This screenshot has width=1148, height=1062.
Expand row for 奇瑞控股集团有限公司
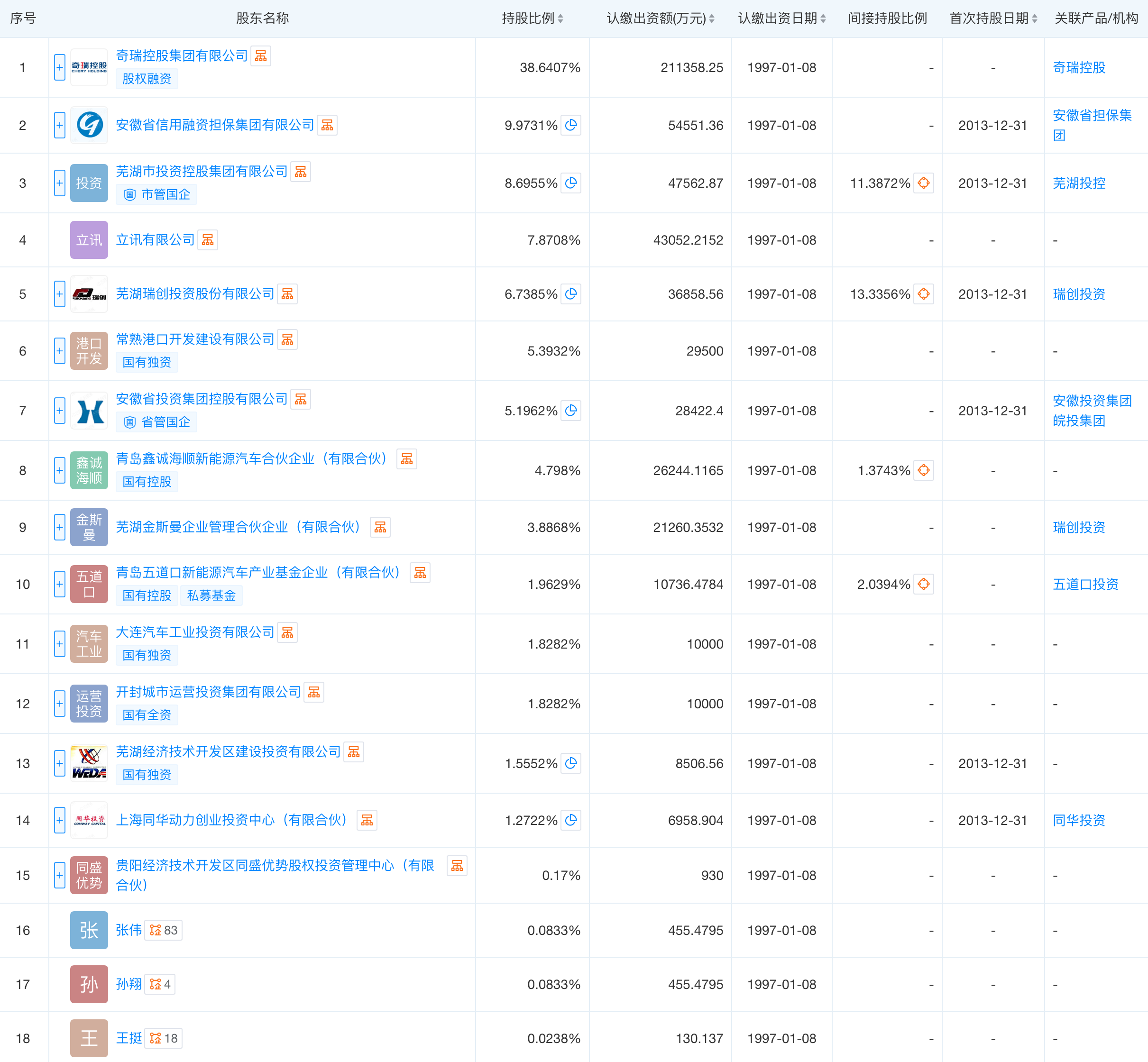[x=60, y=68]
